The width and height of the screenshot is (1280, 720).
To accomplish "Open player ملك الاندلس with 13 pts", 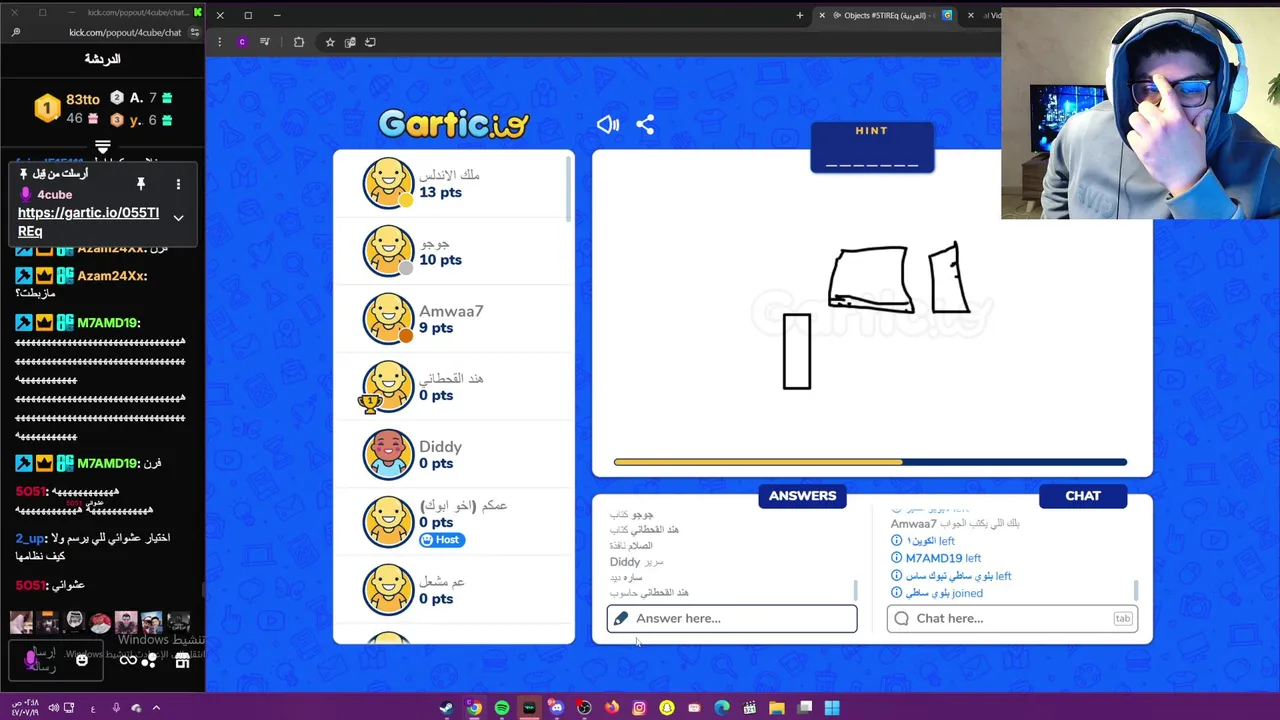I will tap(453, 183).
